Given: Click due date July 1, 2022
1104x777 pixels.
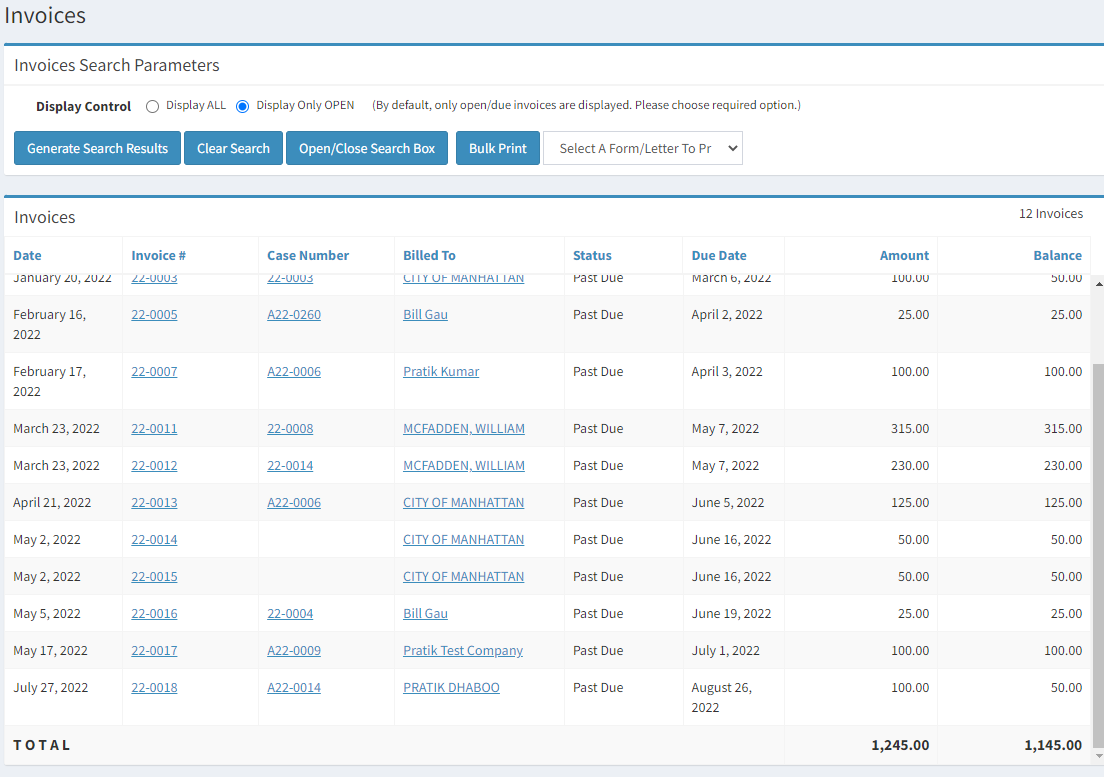Looking at the screenshot, I should [x=725, y=651].
